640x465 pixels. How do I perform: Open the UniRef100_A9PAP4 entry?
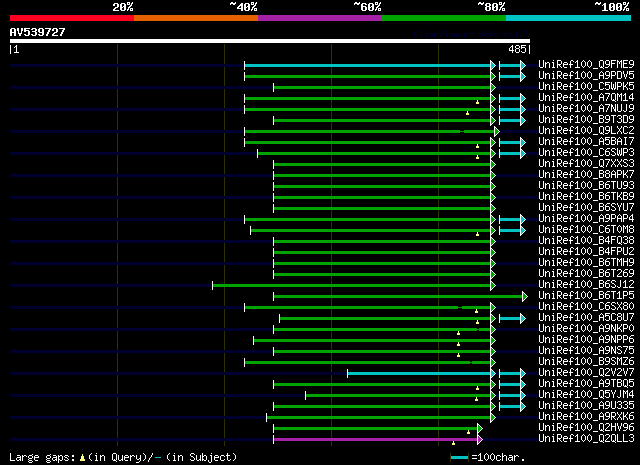tap(586, 219)
